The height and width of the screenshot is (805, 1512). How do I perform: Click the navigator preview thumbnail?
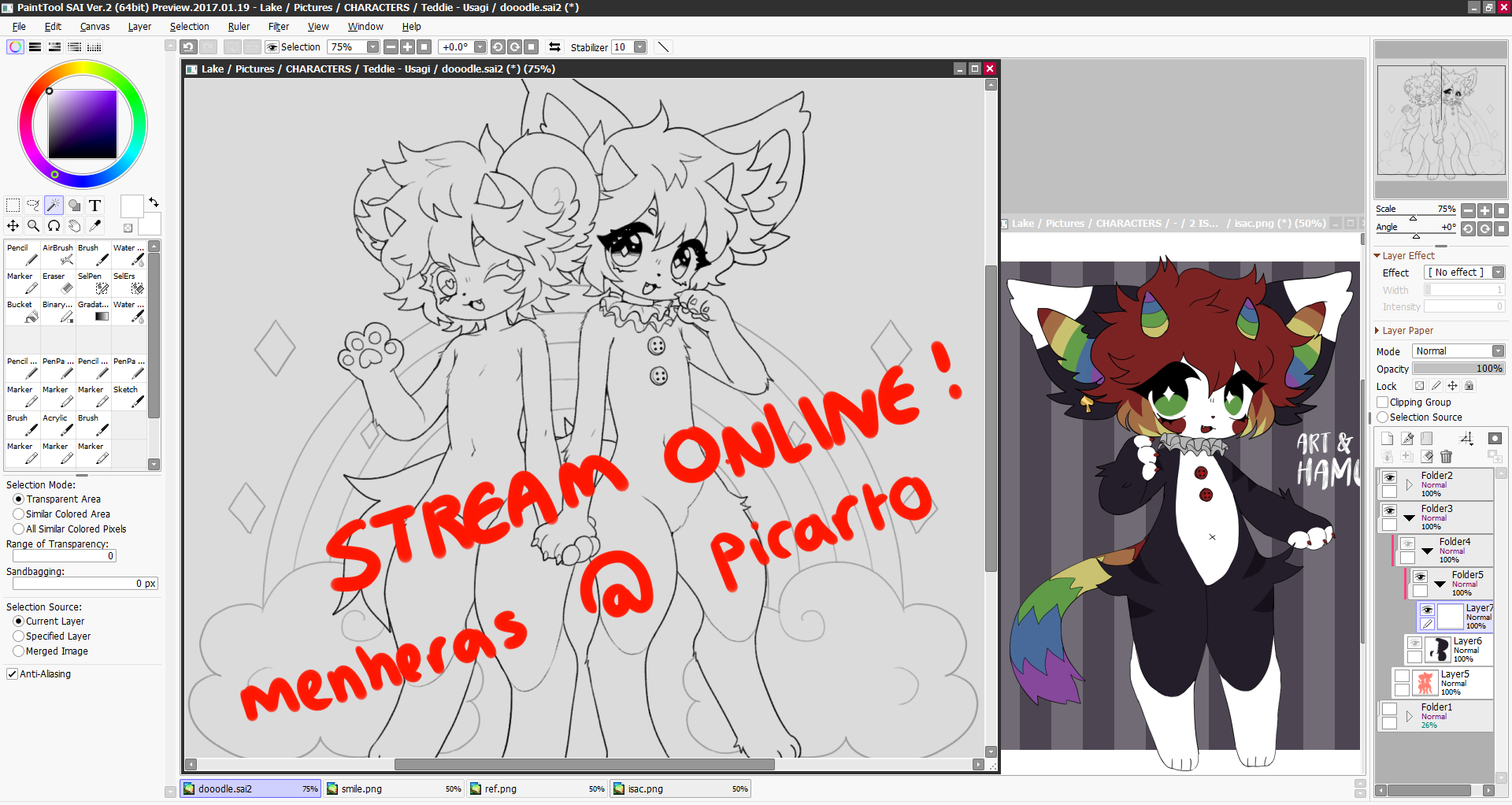[x=1440, y=121]
